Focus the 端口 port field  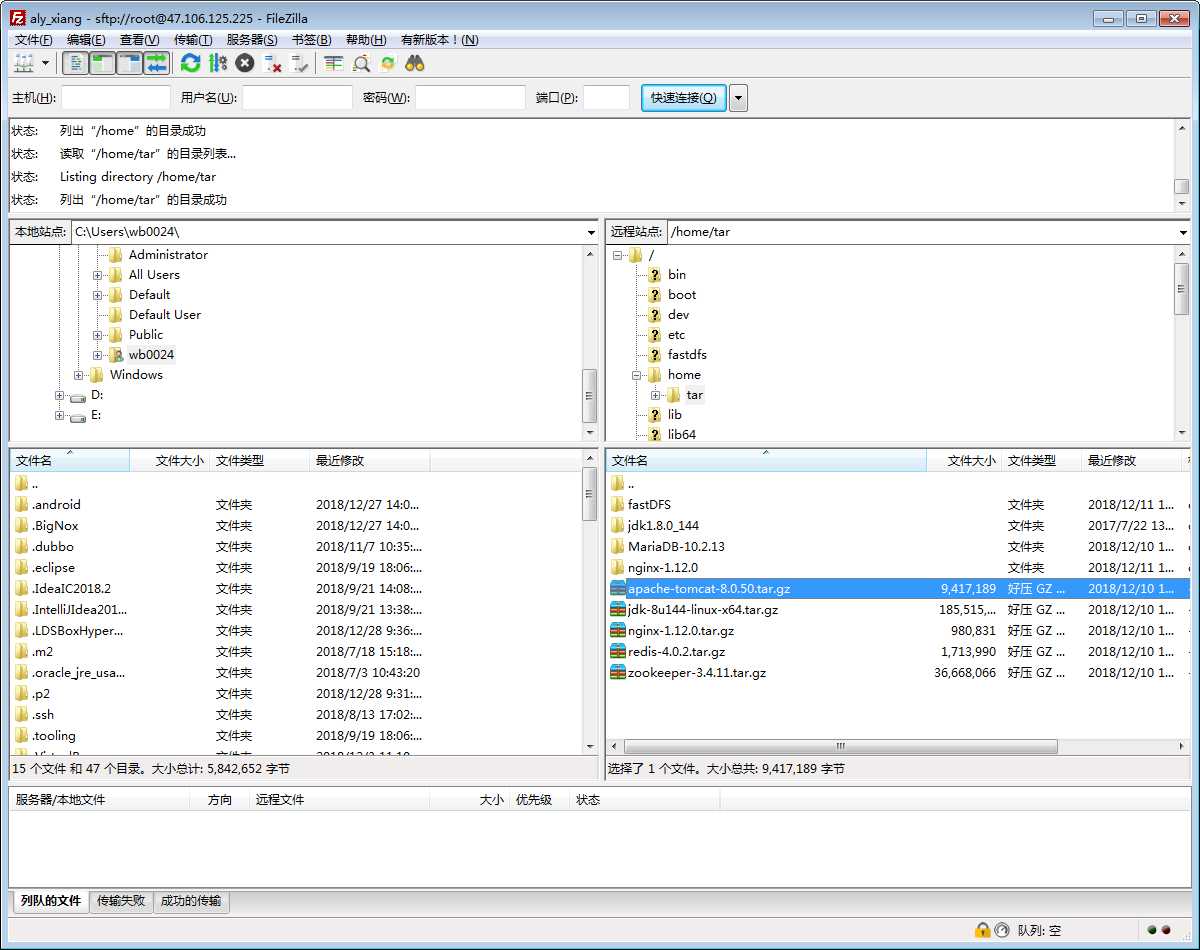606,98
